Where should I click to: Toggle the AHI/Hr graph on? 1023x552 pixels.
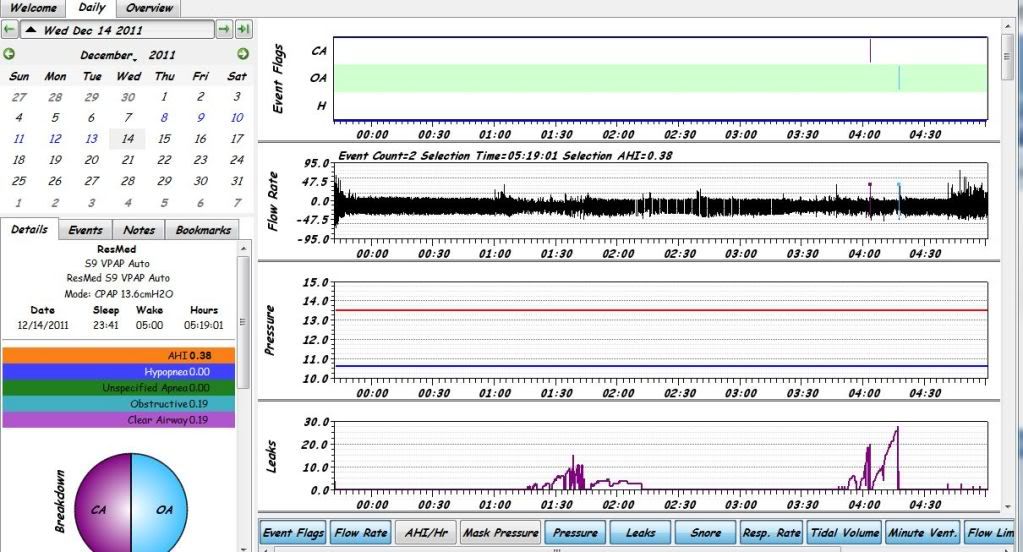click(423, 533)
